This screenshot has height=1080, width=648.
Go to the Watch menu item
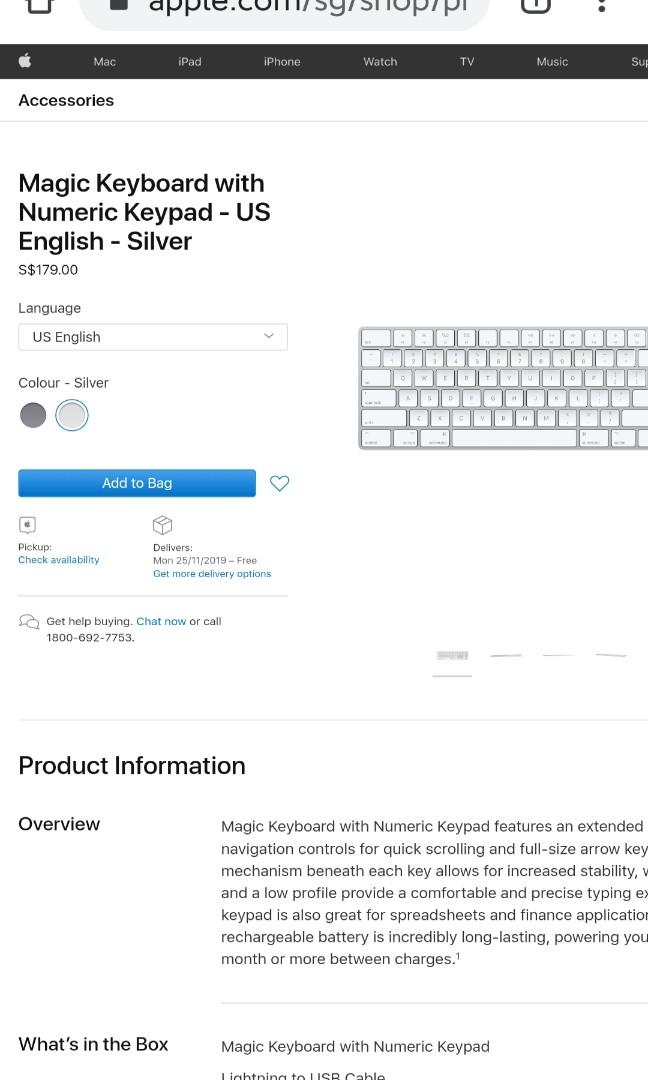tap(380, 62)
